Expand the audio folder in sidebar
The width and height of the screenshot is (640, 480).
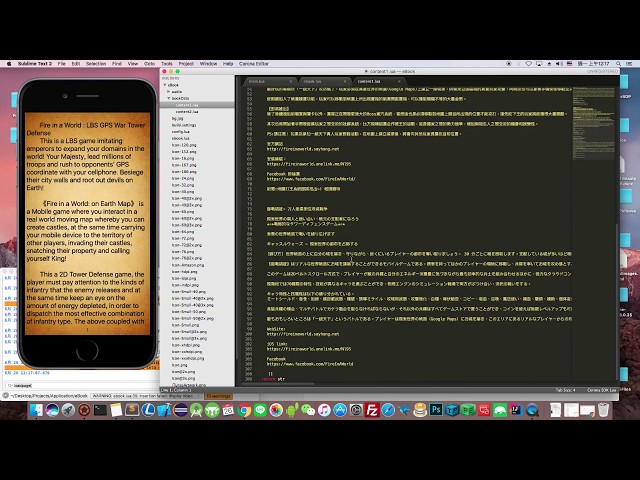(x=168, y=92)
